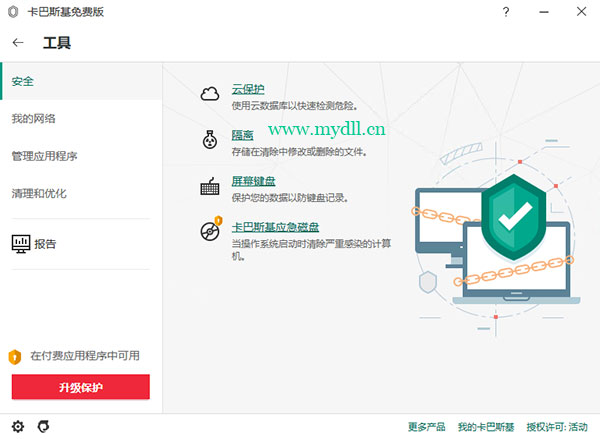Minimize the Kaspersky window
The image size is (600, 439).
(x=544, y=12)
